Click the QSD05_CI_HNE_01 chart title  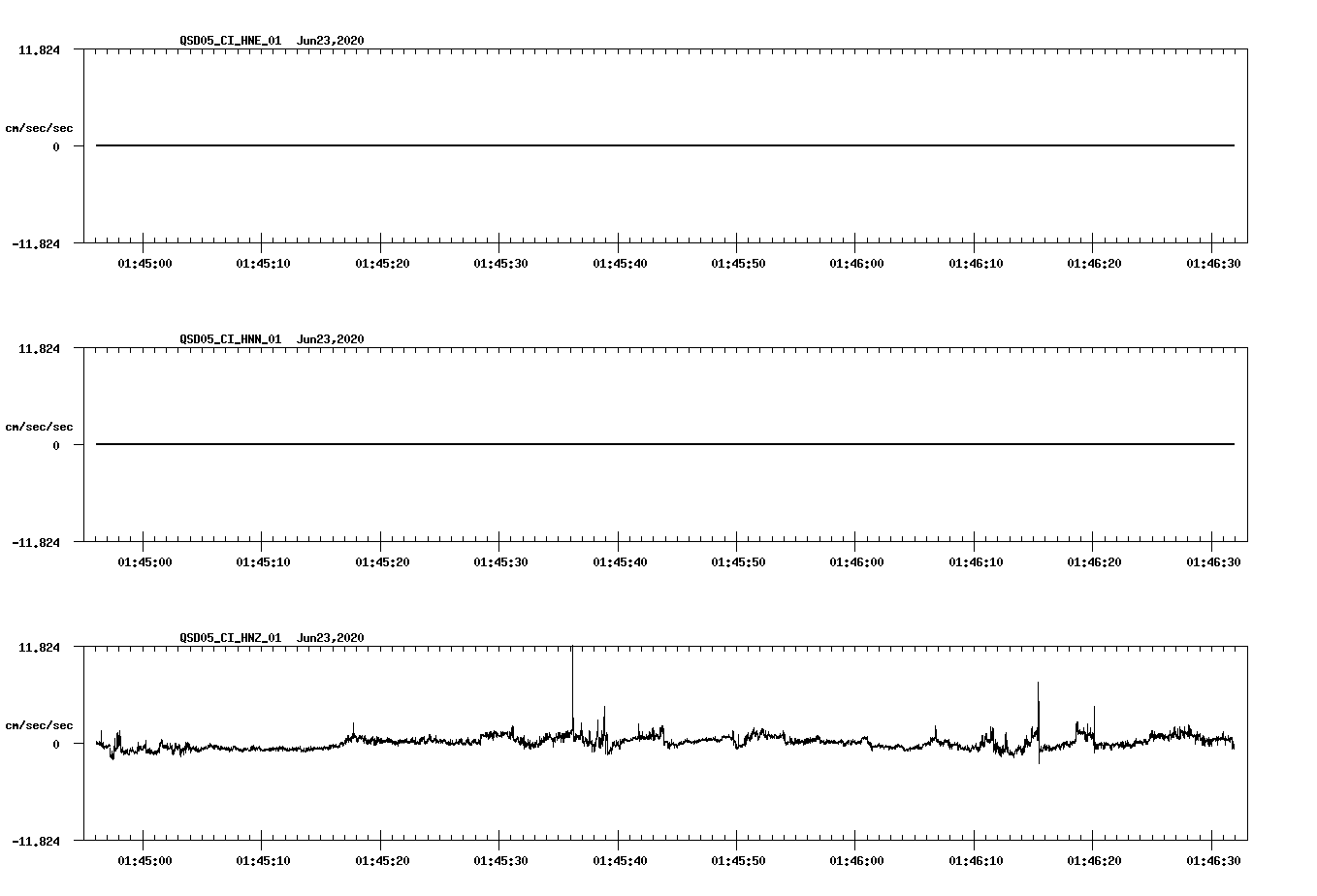tap(272, 40)
